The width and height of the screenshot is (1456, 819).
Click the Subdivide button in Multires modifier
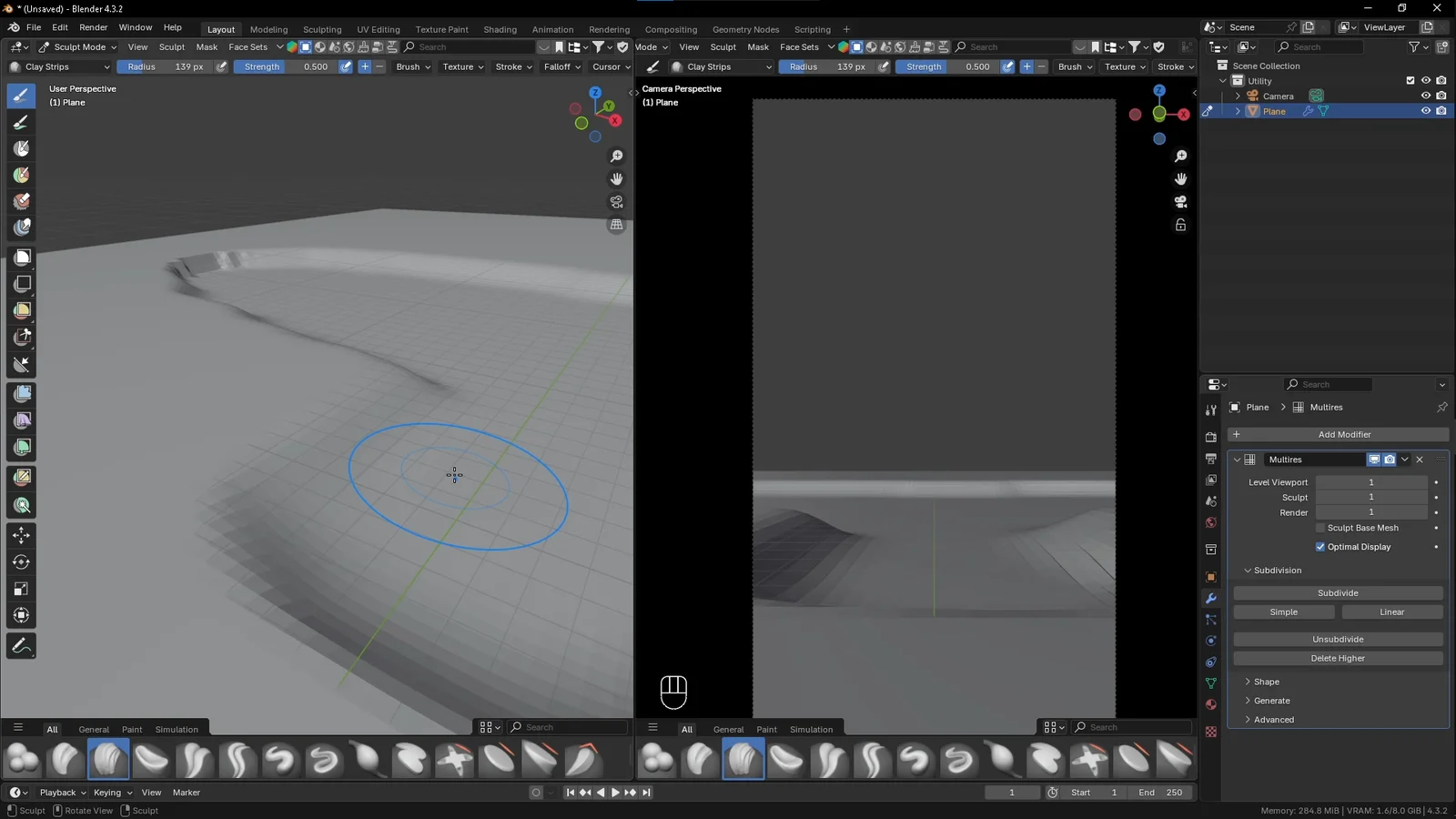(x=1337, y=592)
